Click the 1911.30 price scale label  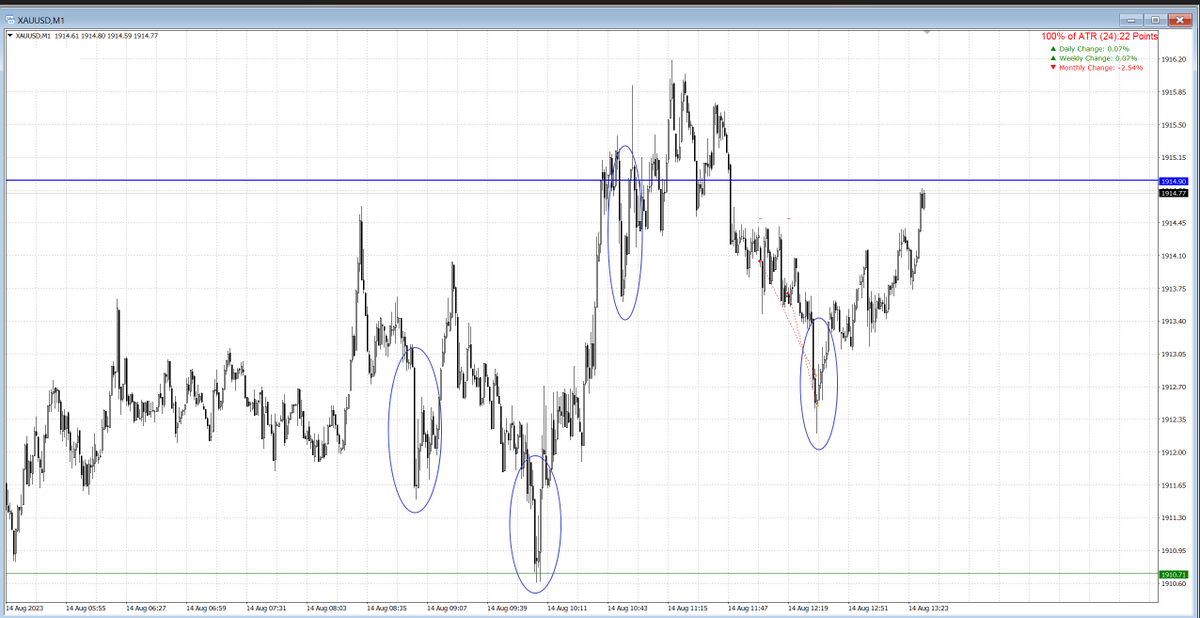(x=1174, y=518)
